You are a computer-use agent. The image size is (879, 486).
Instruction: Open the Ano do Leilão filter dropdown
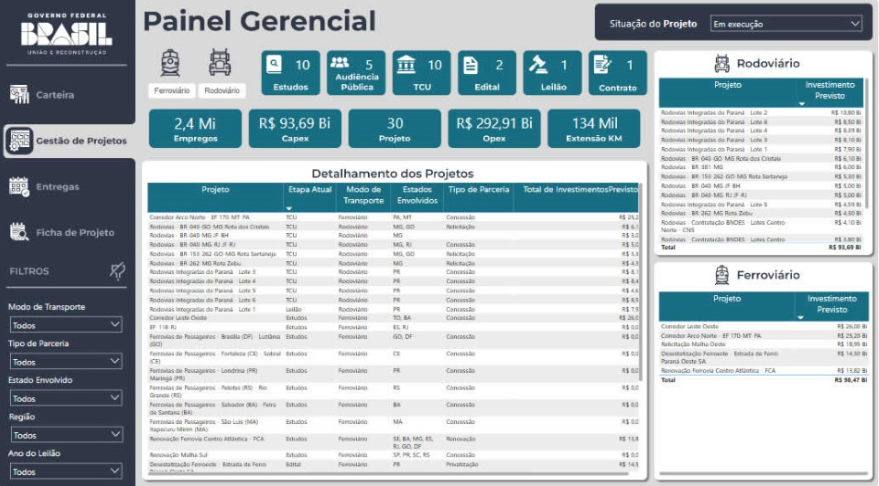tap(66, 471)
